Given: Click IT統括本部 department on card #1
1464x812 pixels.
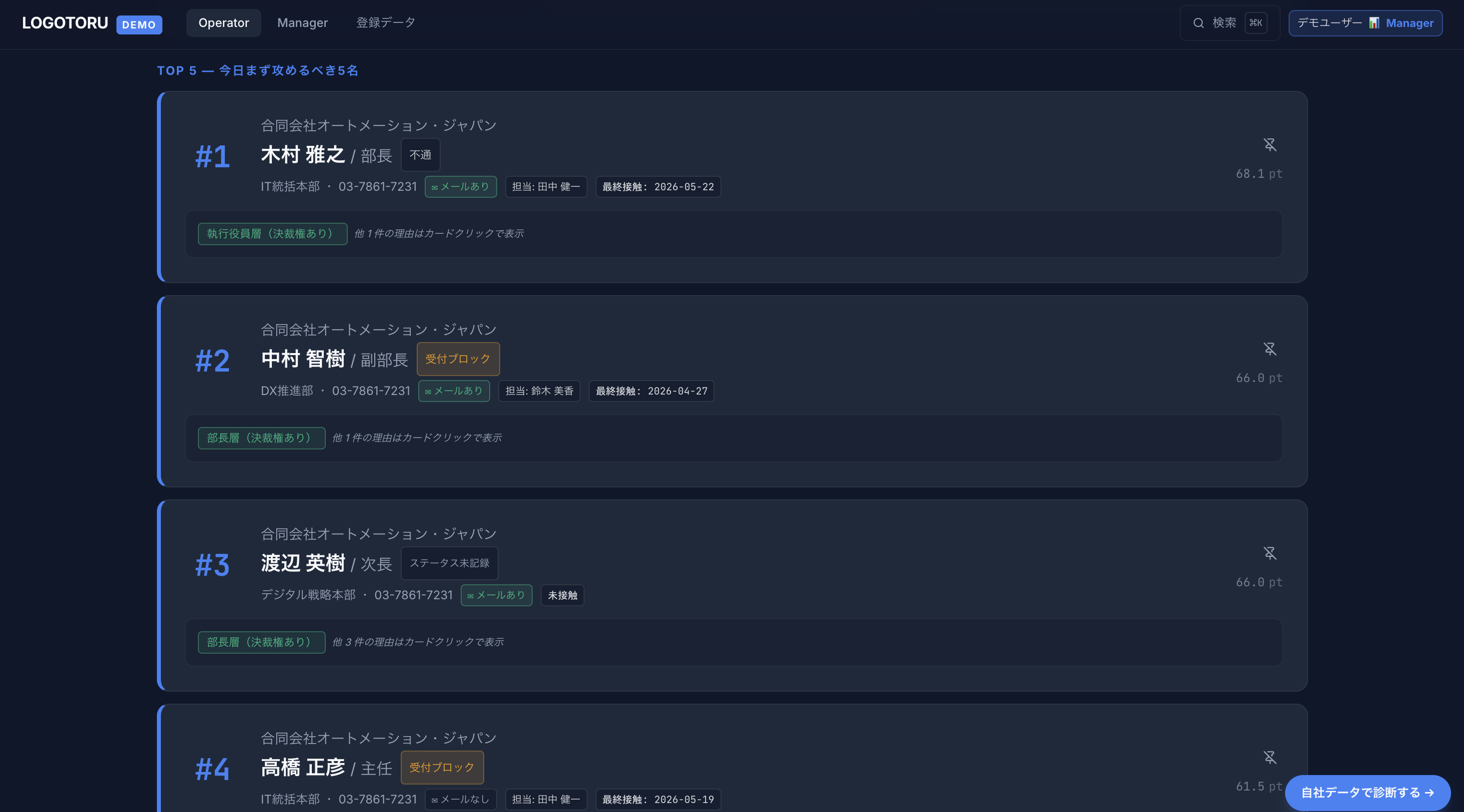Looking at the screenshot, I should click(x=290, y=186).
